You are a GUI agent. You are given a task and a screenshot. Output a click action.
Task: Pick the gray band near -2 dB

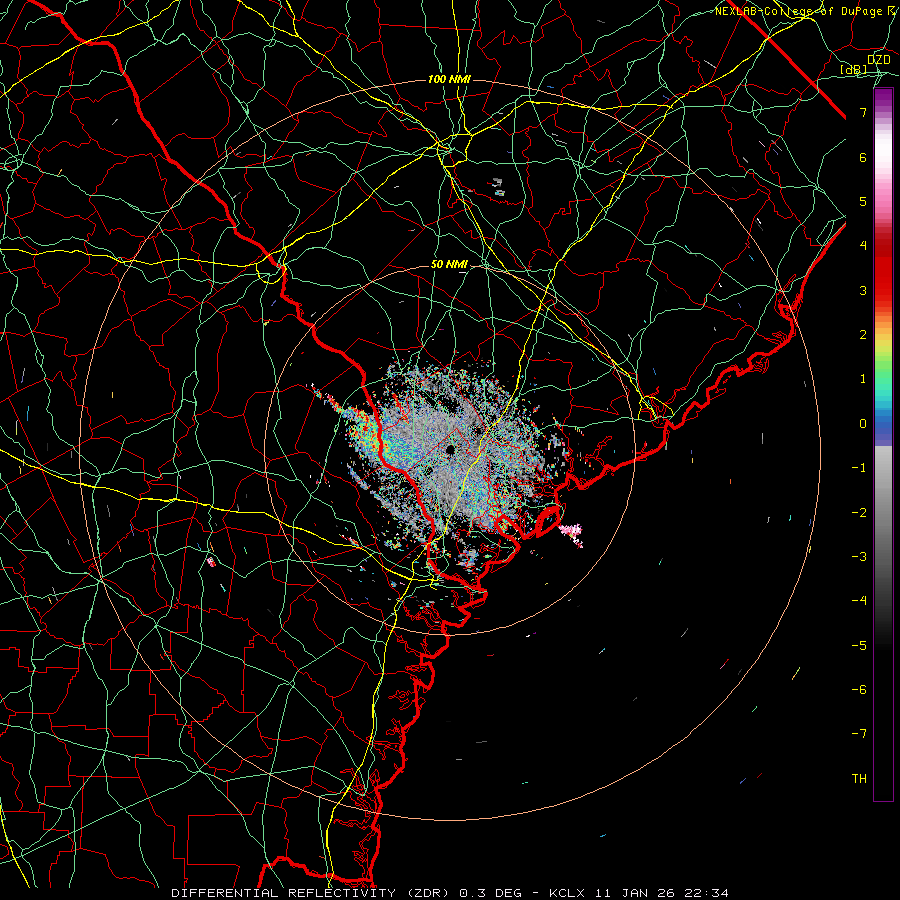coord(883,511)
